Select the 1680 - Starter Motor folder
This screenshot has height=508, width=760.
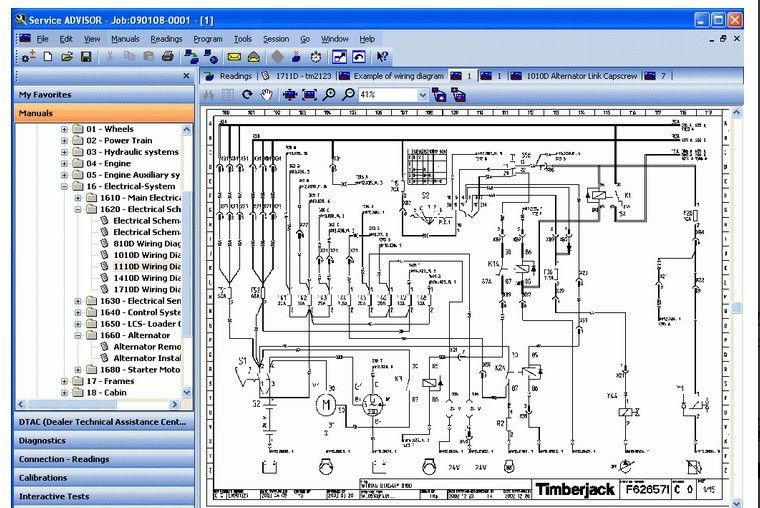click(140, 370)
